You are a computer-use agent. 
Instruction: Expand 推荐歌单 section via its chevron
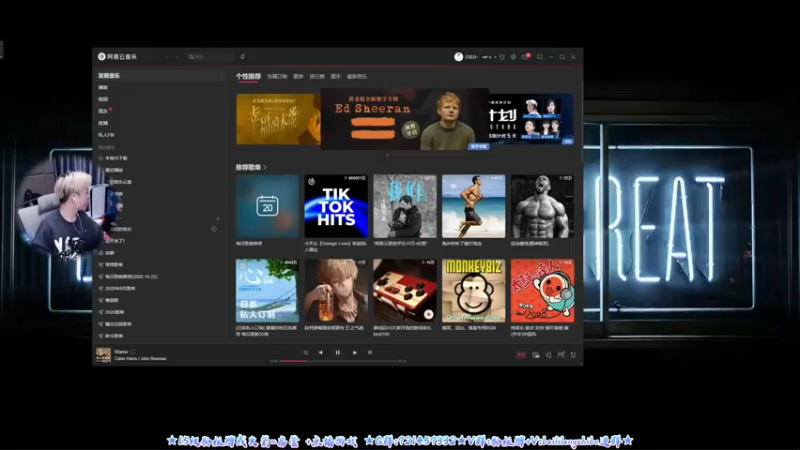[265, 167]
